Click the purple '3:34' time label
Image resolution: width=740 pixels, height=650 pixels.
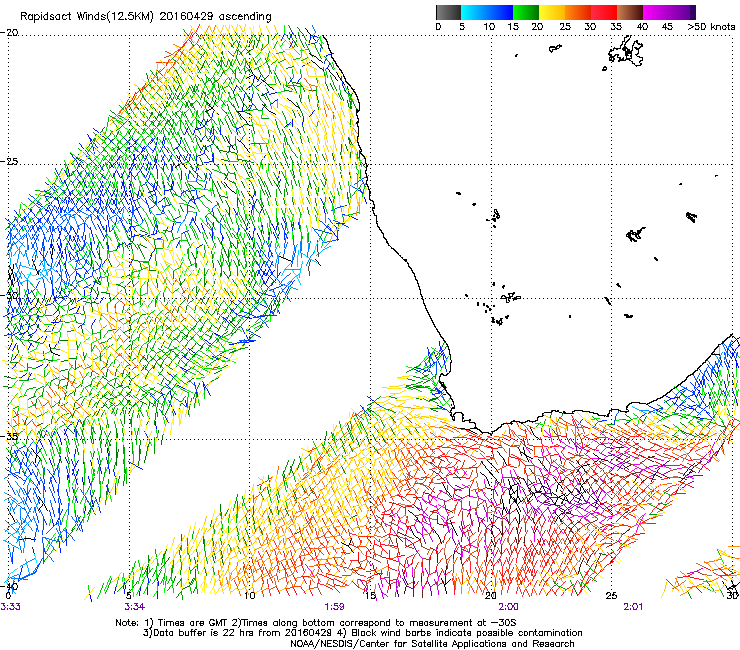[135, 607]
